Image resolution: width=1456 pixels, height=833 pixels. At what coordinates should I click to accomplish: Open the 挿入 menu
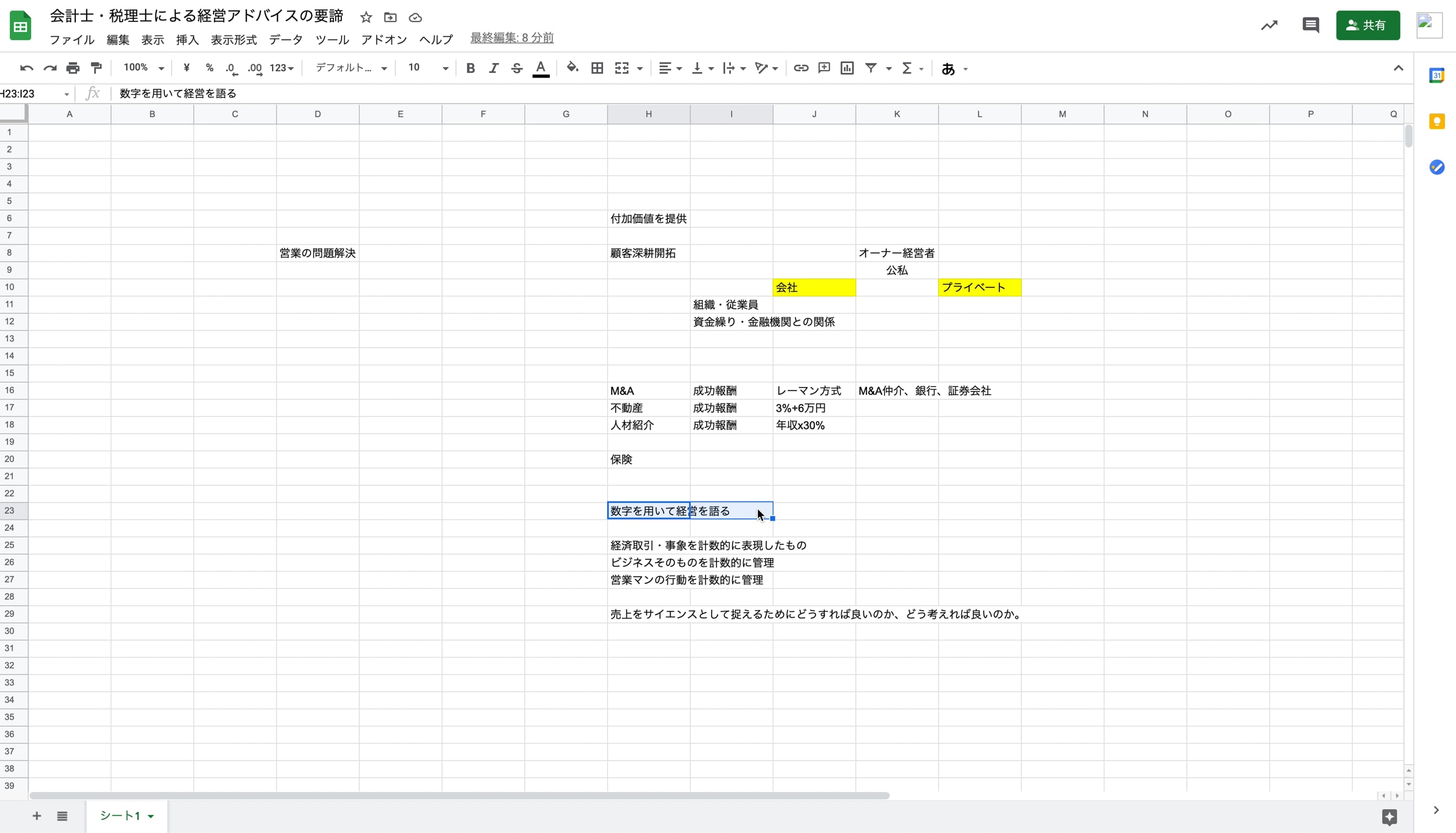point(186,40)
